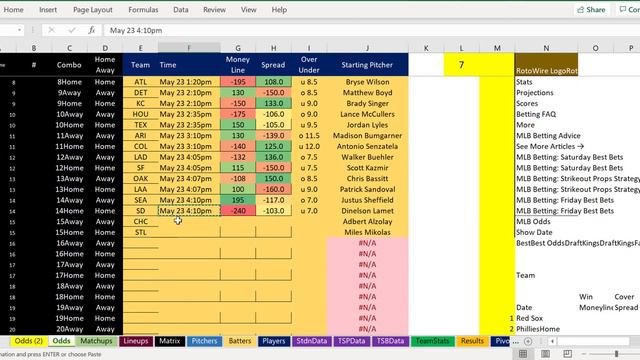640x360 pixels.
Task: Switch to the TSPData sheet tab
Action: pyautogui.click(x=351, y=341)
